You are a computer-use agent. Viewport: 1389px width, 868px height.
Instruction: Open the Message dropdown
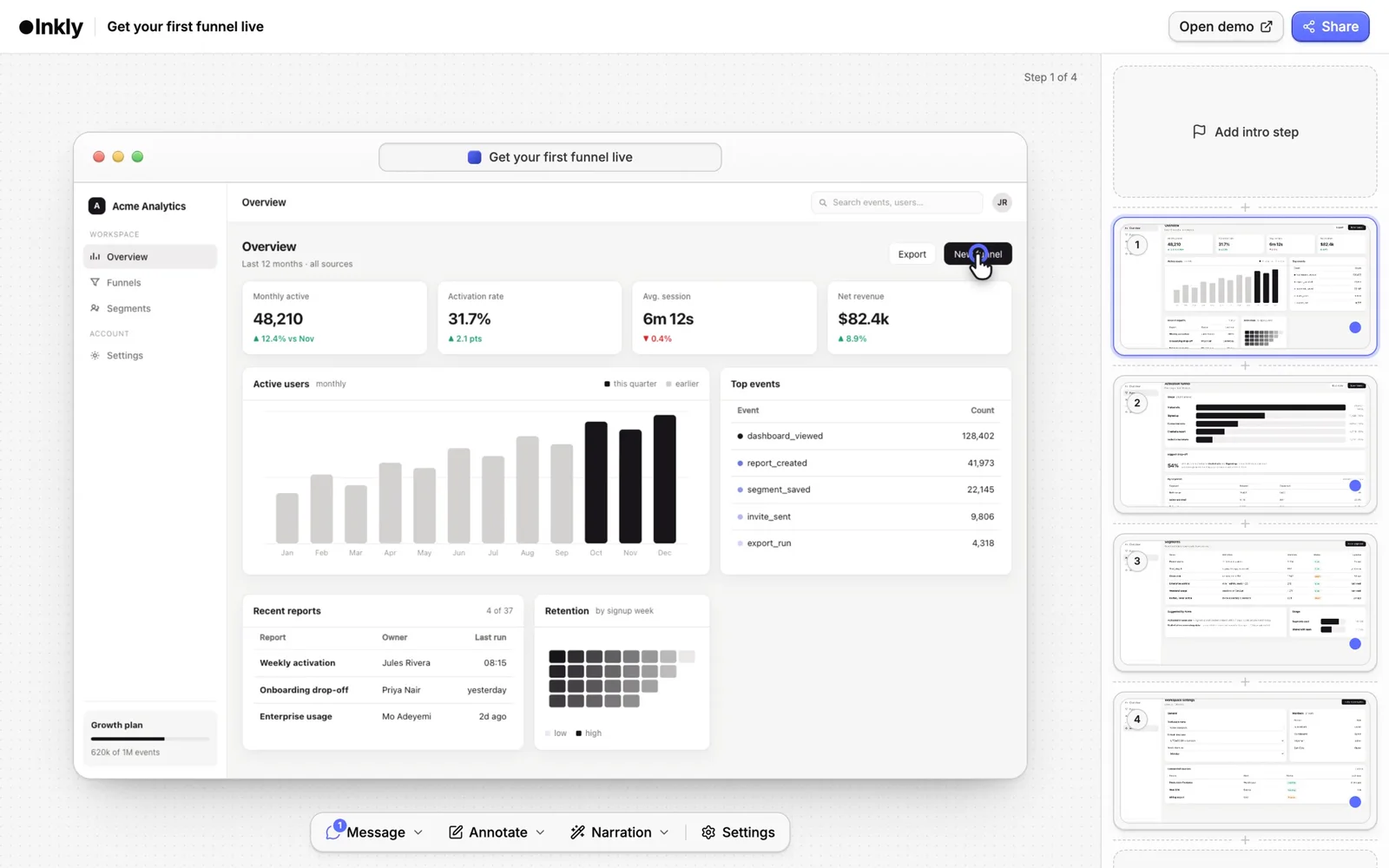click(x=375, y=832)
